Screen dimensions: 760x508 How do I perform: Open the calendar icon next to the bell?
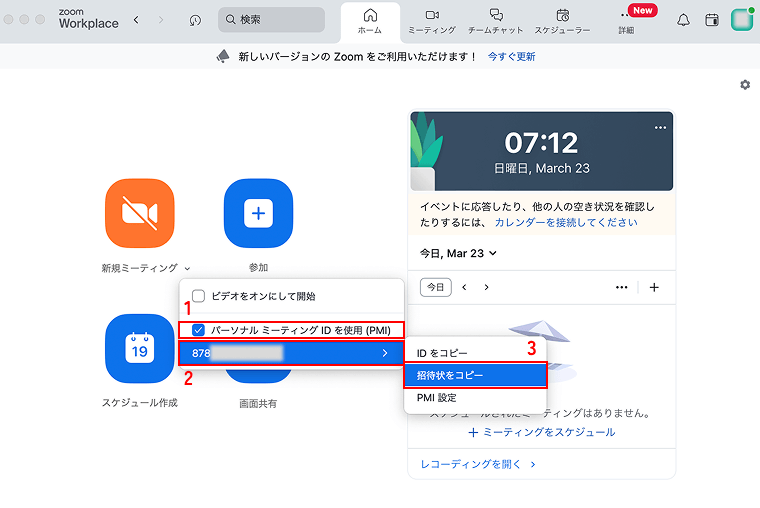pos(712,20)
